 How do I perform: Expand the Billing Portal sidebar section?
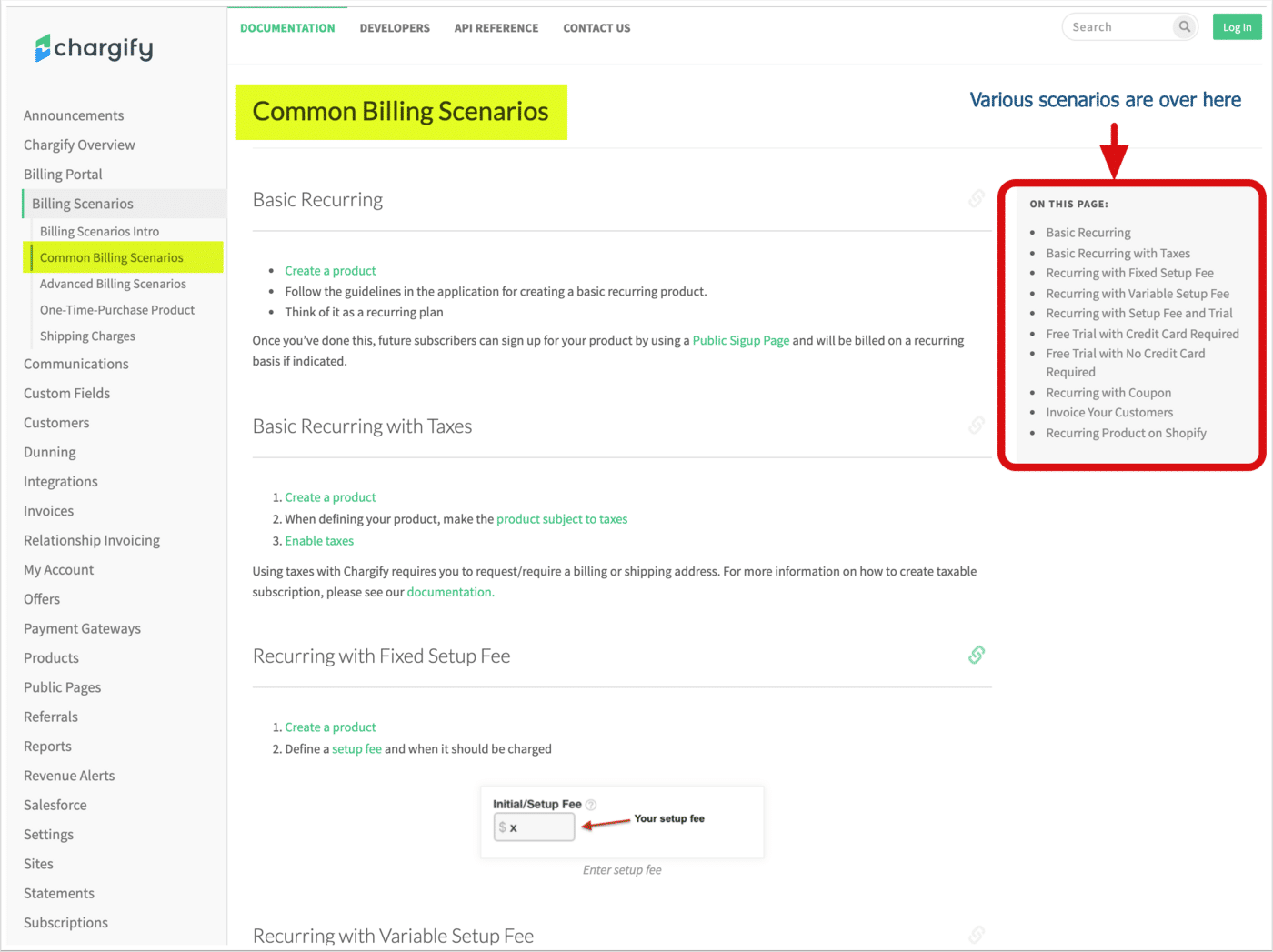coord(63,174)
